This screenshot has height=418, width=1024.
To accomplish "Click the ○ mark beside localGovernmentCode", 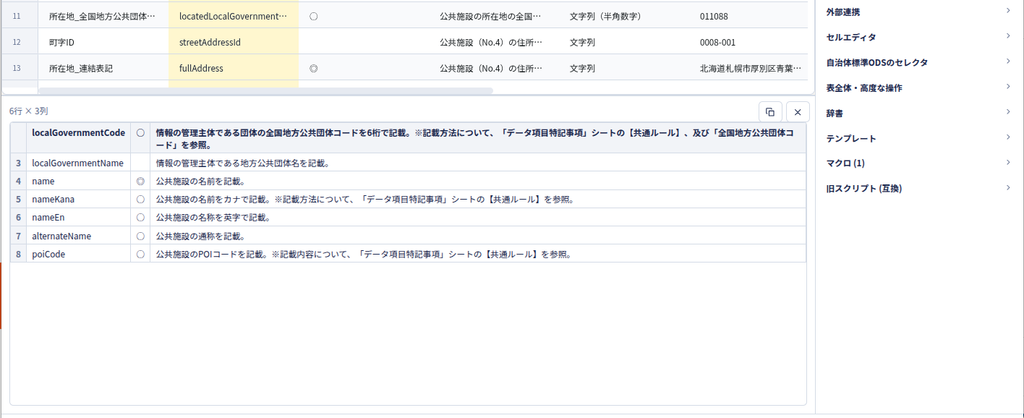I will 140,133.
